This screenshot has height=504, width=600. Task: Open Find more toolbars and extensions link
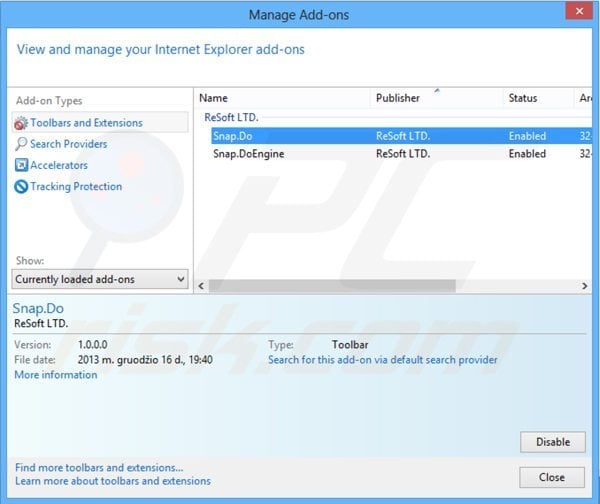point(99,468)
